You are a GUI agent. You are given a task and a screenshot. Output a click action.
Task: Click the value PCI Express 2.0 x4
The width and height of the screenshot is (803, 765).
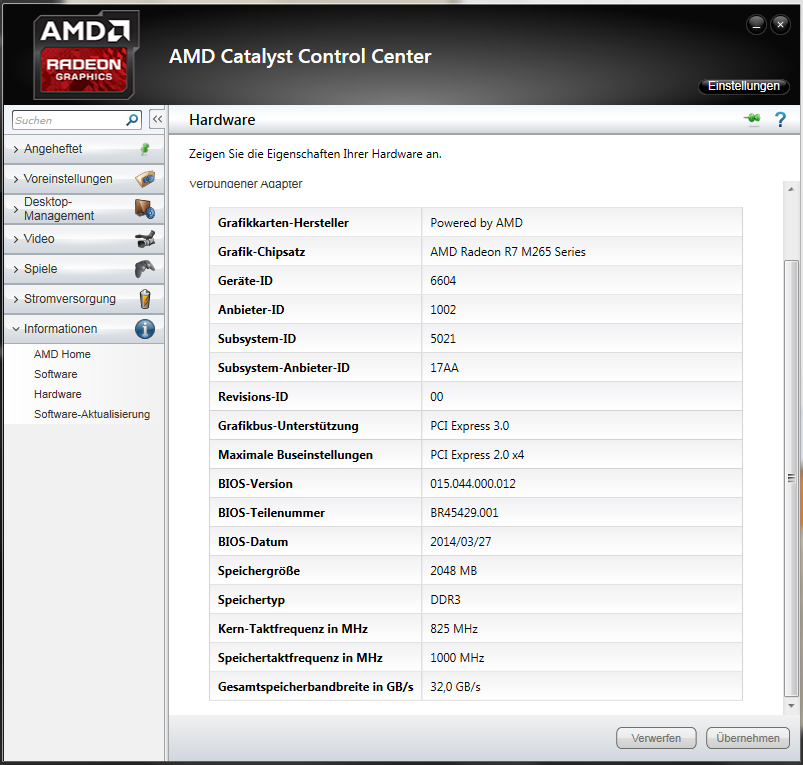tap(477, 455)
